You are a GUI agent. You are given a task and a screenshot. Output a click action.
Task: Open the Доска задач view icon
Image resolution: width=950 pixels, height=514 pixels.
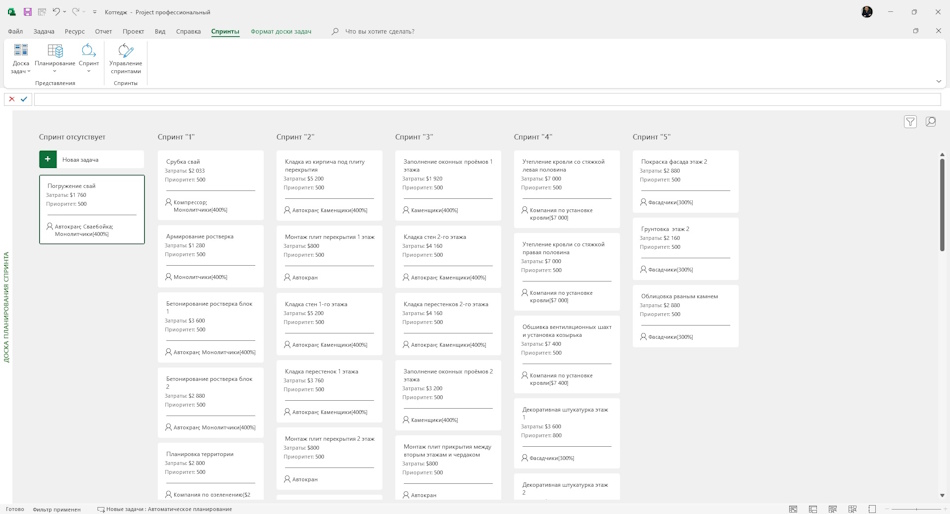click(x=21, y=50)
